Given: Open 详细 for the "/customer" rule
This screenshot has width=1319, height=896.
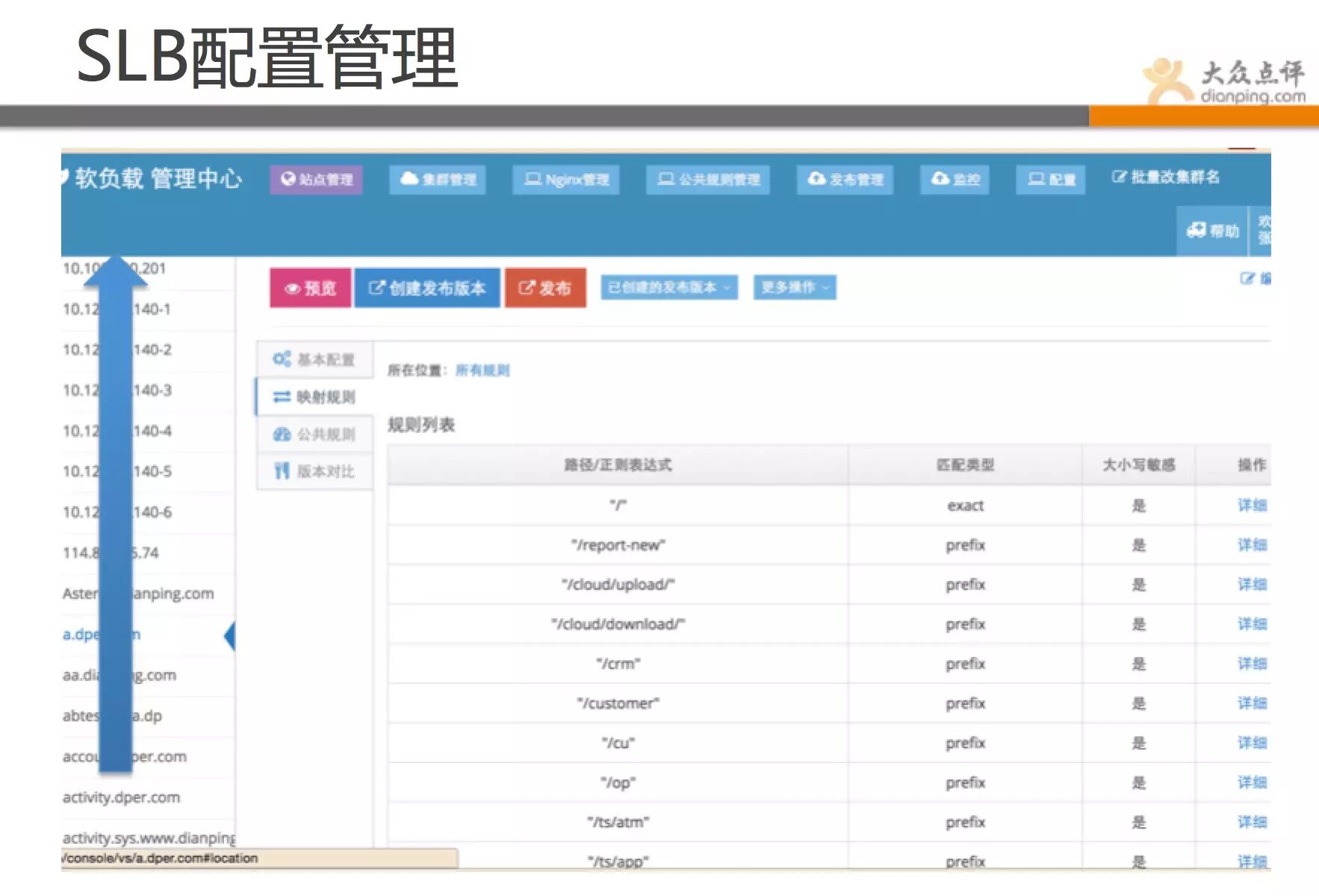Looking at the screenshot, I should [1253, 703].
